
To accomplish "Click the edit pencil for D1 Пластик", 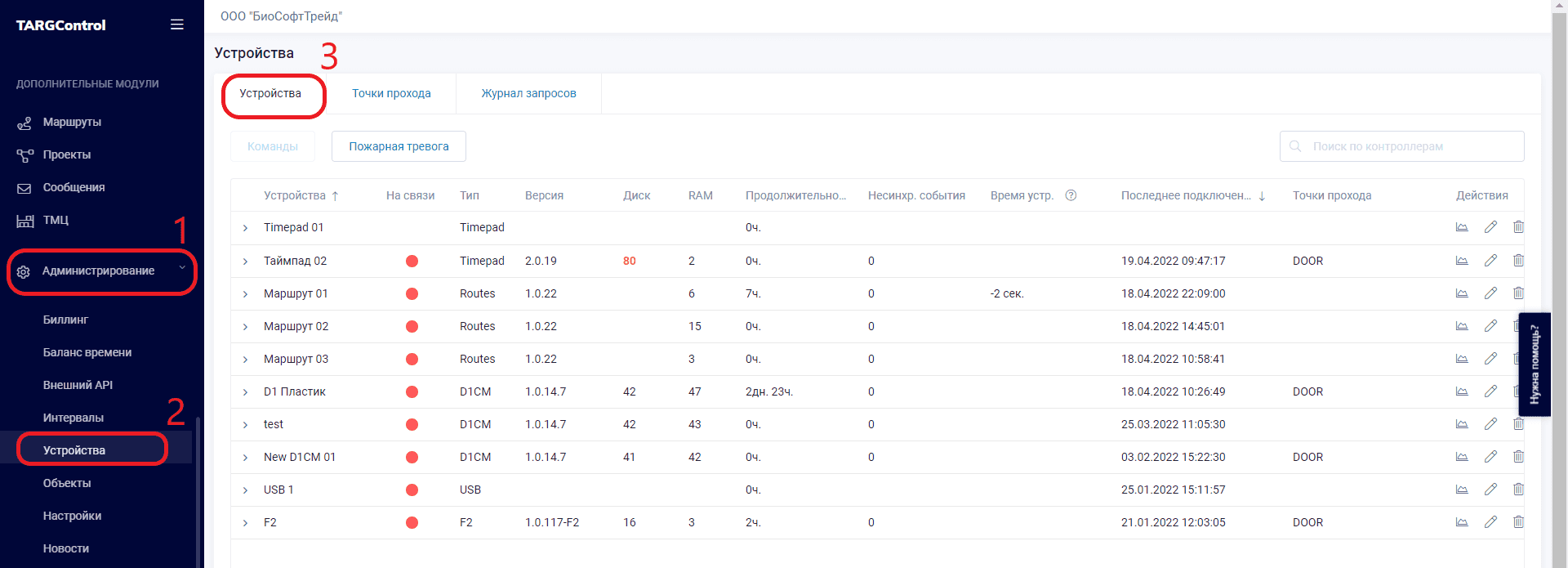I will click(x=1490, y=391).
